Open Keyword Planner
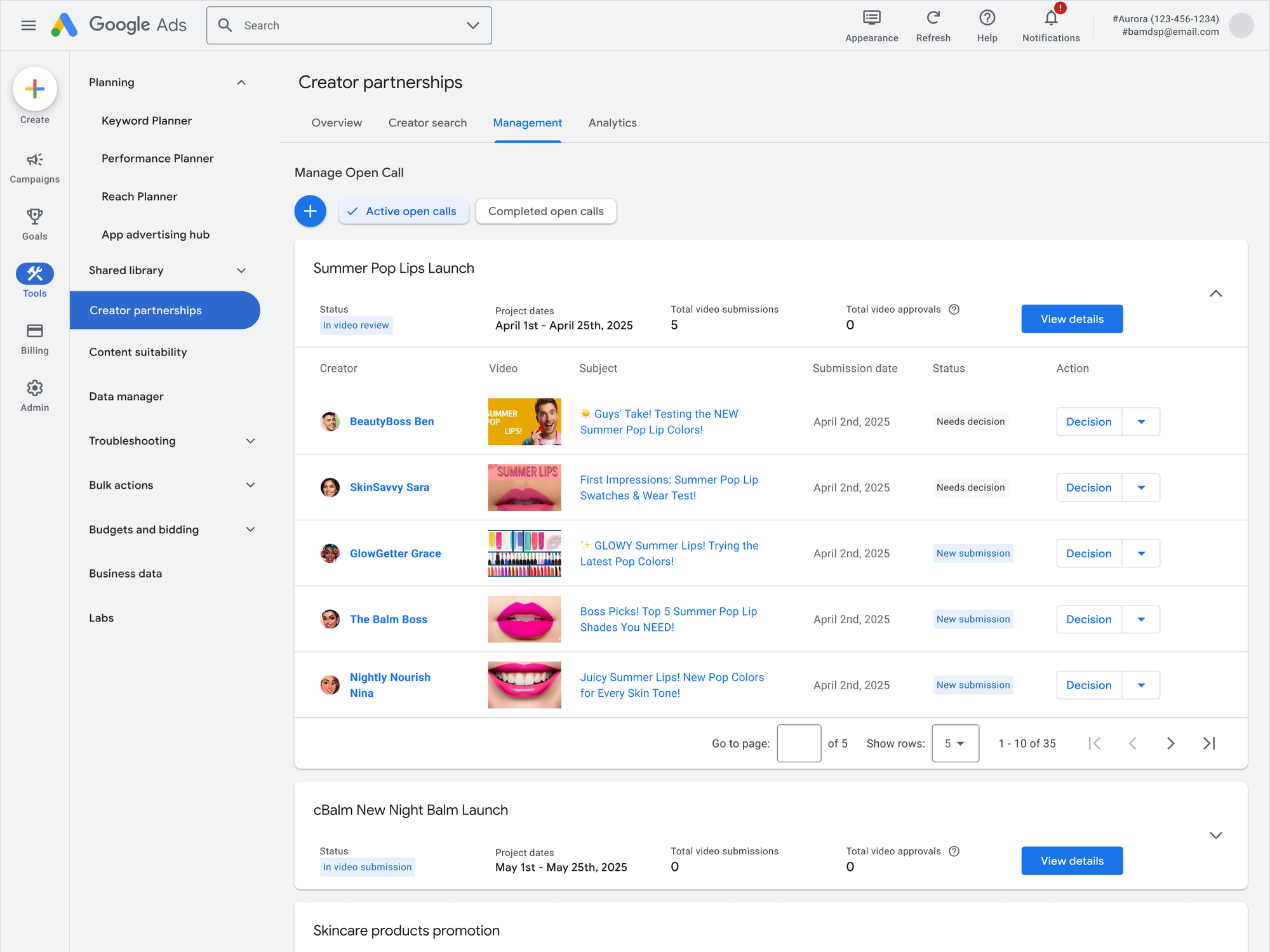The height and width of the screenshot is (952, 1270). pyautogui.click(x=147, y=121)
